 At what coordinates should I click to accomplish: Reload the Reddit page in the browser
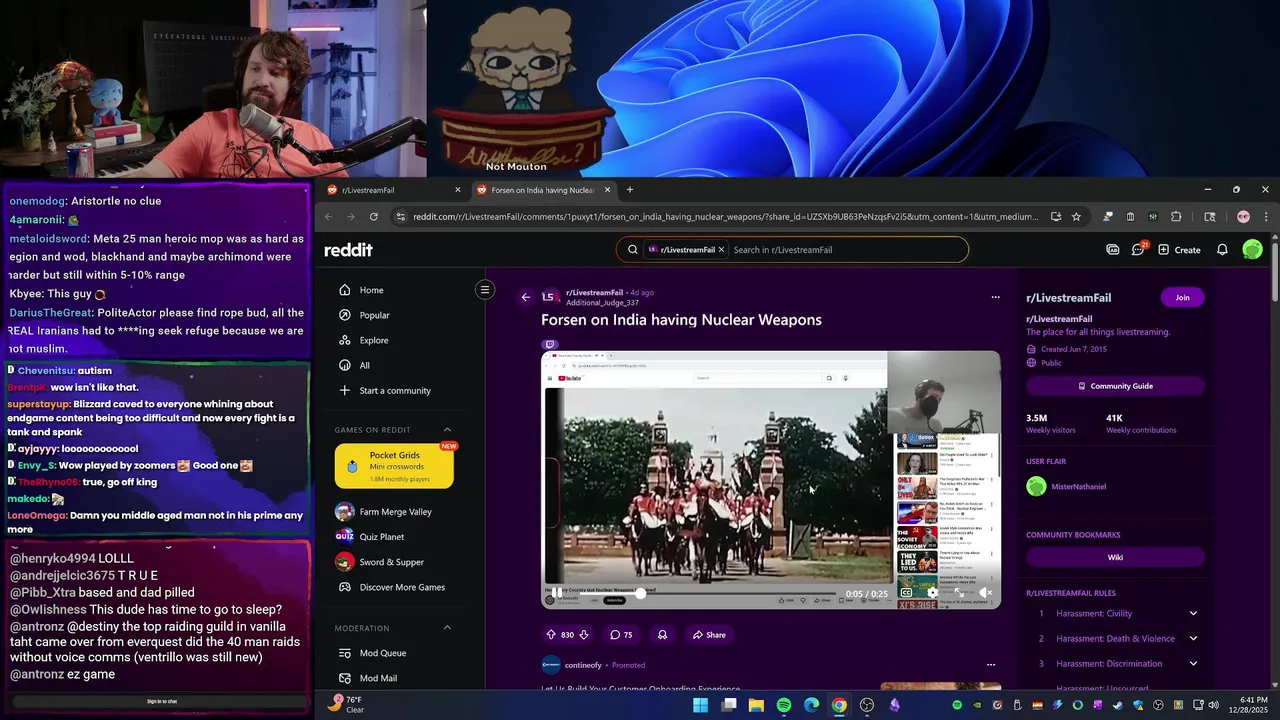(x=374, y=216)
